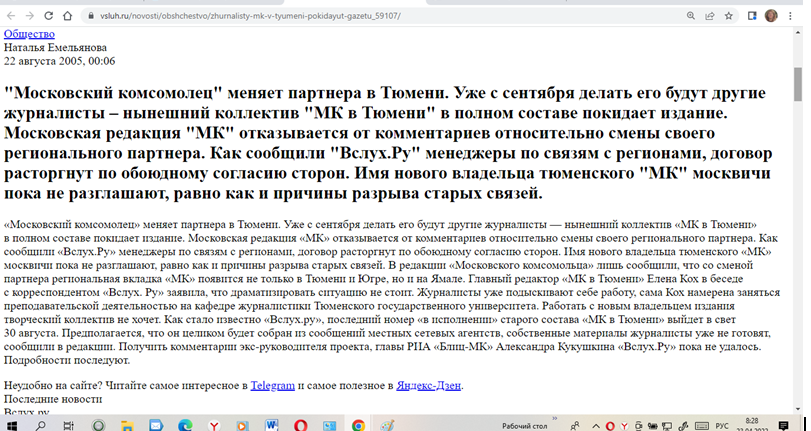Open File Explorer from taskbar
The width and height of the screenshot is (811, 431).
coord(127,425)
